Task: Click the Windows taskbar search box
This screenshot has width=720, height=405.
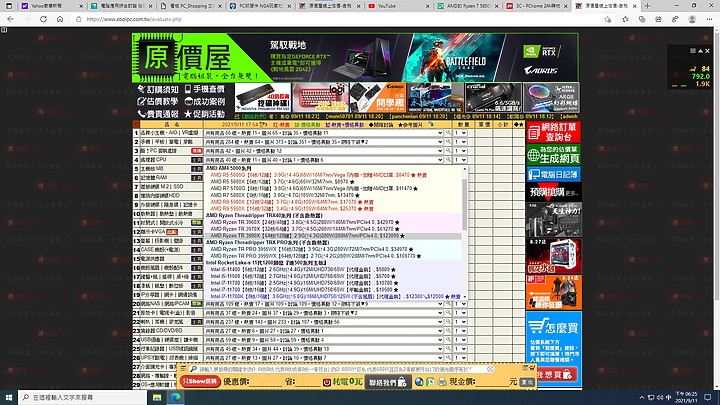Action: click(84, 397)
